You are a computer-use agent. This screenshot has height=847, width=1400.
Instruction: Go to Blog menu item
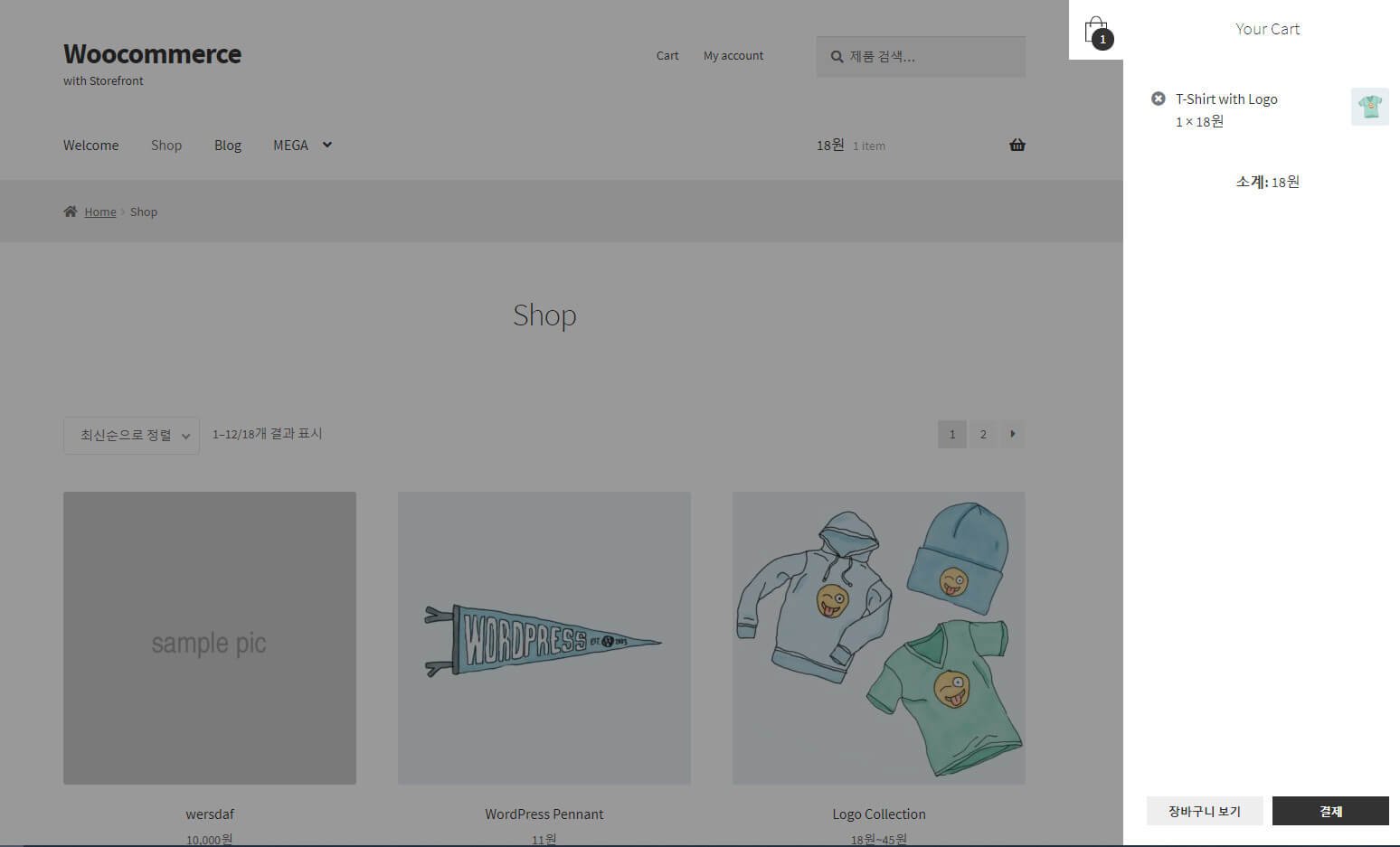228,145
